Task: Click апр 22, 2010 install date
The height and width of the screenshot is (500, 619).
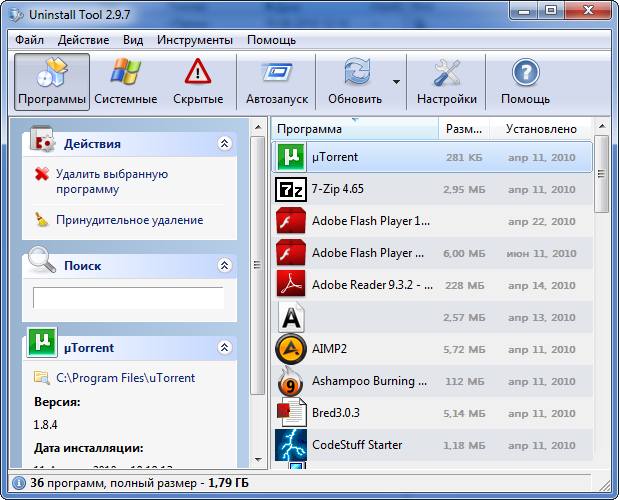Action: pos(541,221)
